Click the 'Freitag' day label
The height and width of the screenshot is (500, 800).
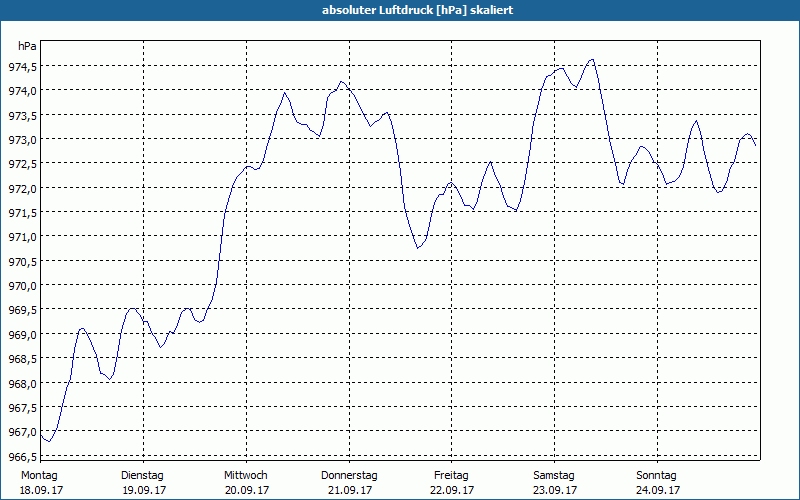point(451,476)
